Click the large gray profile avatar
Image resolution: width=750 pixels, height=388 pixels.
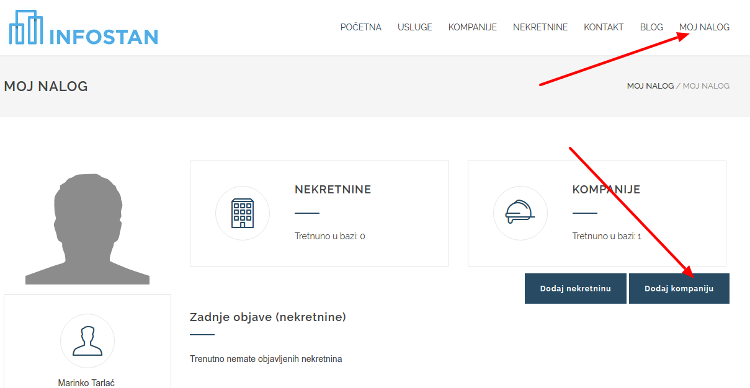[x=87, y=229]
